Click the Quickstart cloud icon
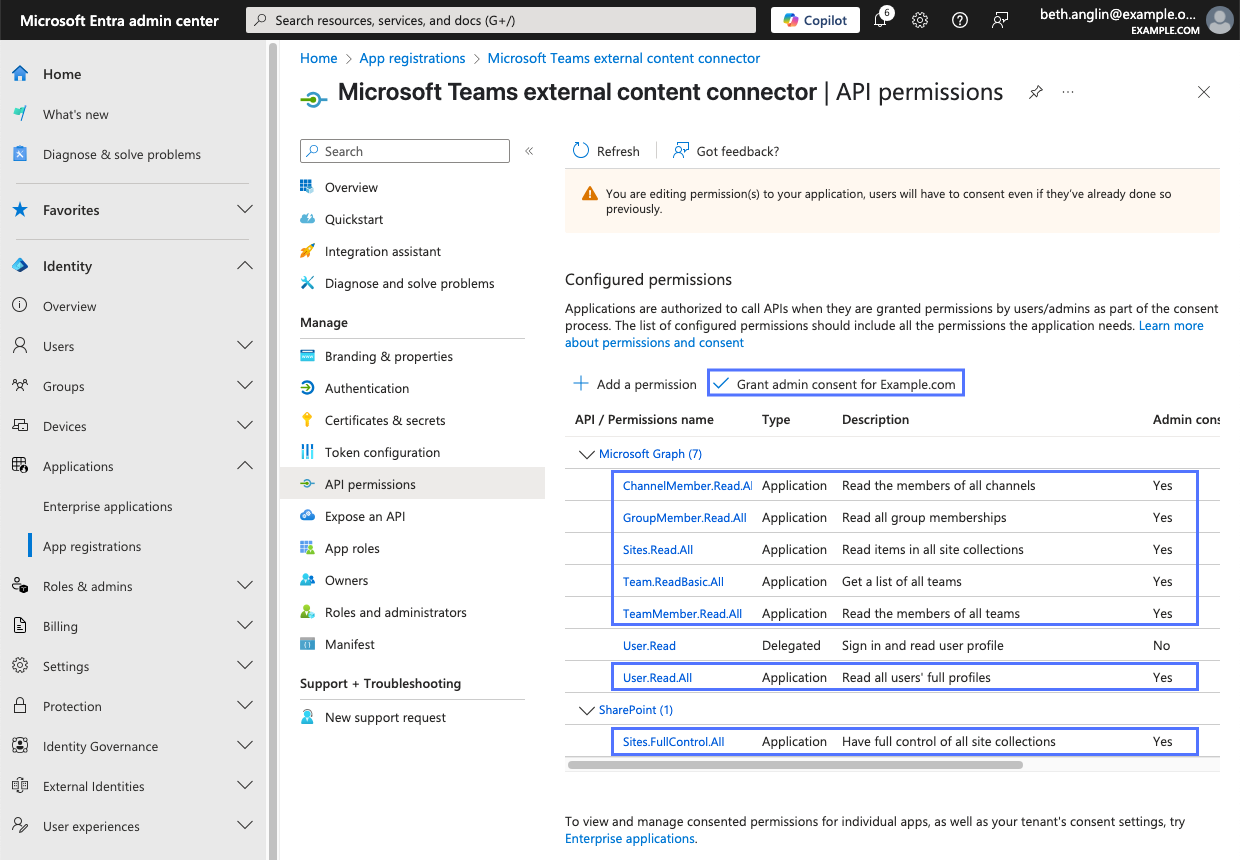The image size is (1240, 860). pyautogui.click(x=308, y=219)
